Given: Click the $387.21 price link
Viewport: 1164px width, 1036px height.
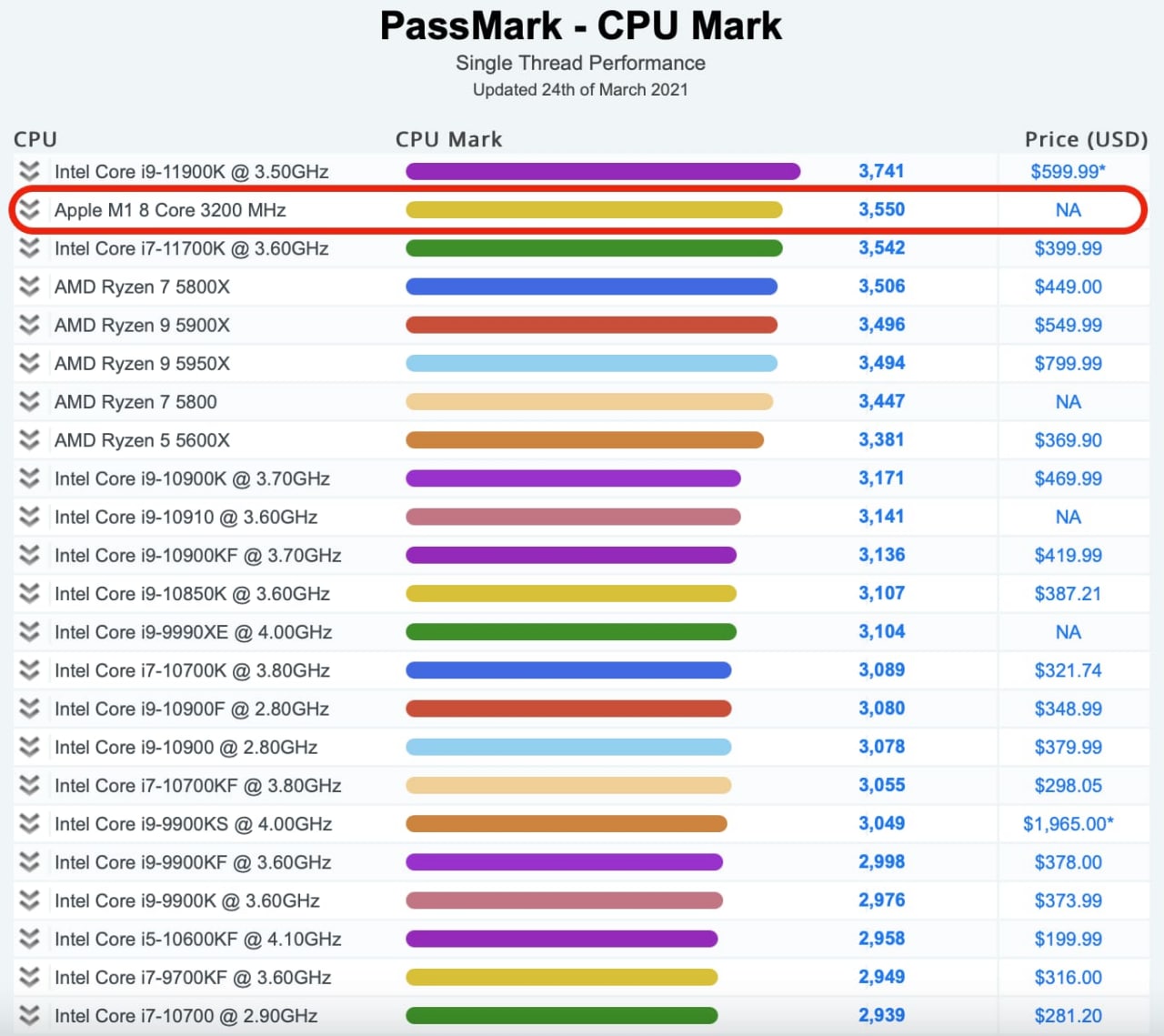Looking at the screenshot, I should point(1068,594).
